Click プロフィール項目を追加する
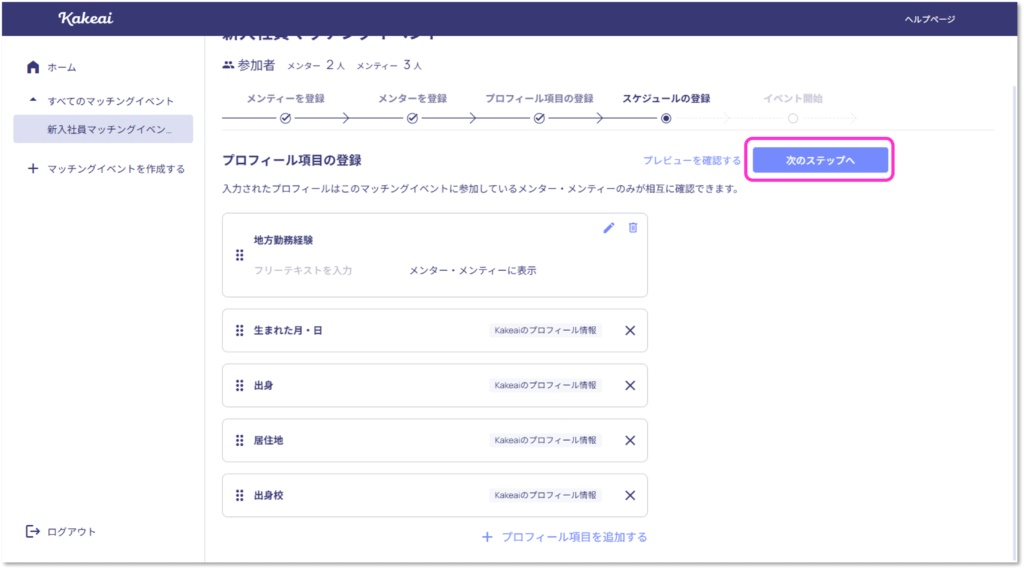1024x569 pixels. tap(565, 537)
